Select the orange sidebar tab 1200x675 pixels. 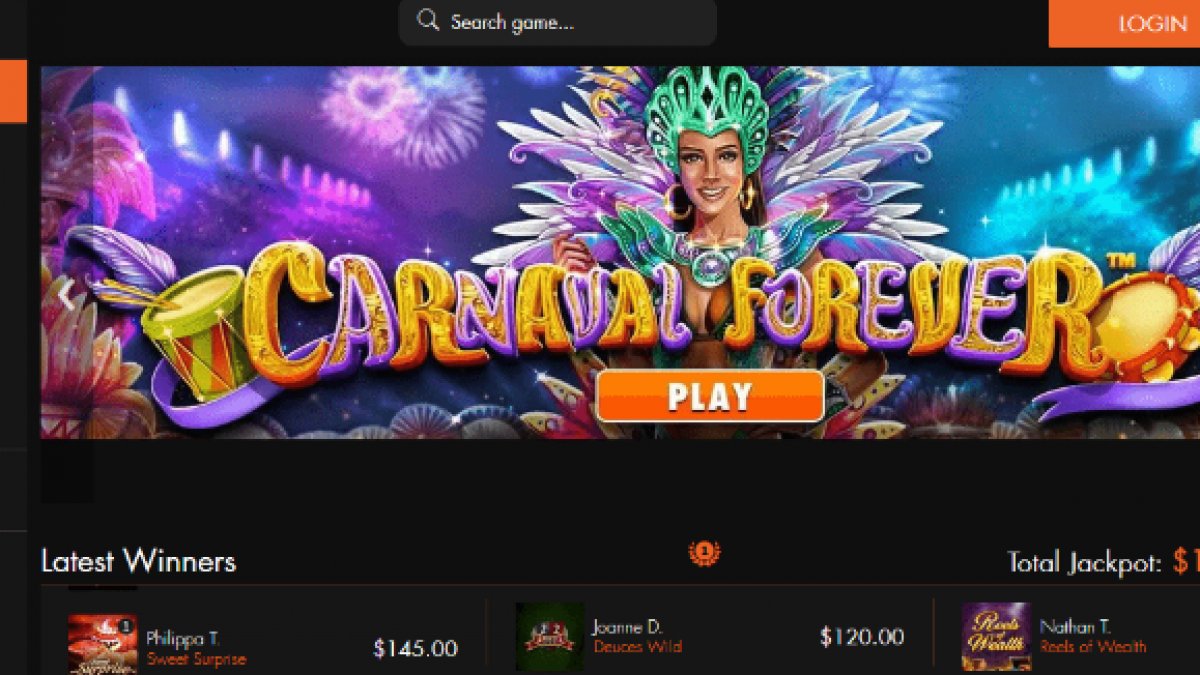click(x=13, y=91)
